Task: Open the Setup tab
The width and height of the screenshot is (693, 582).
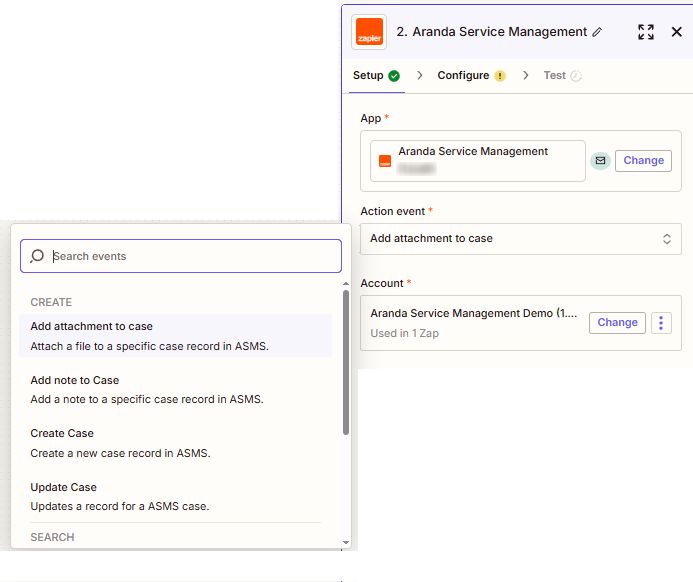Action: click(368, 76)
